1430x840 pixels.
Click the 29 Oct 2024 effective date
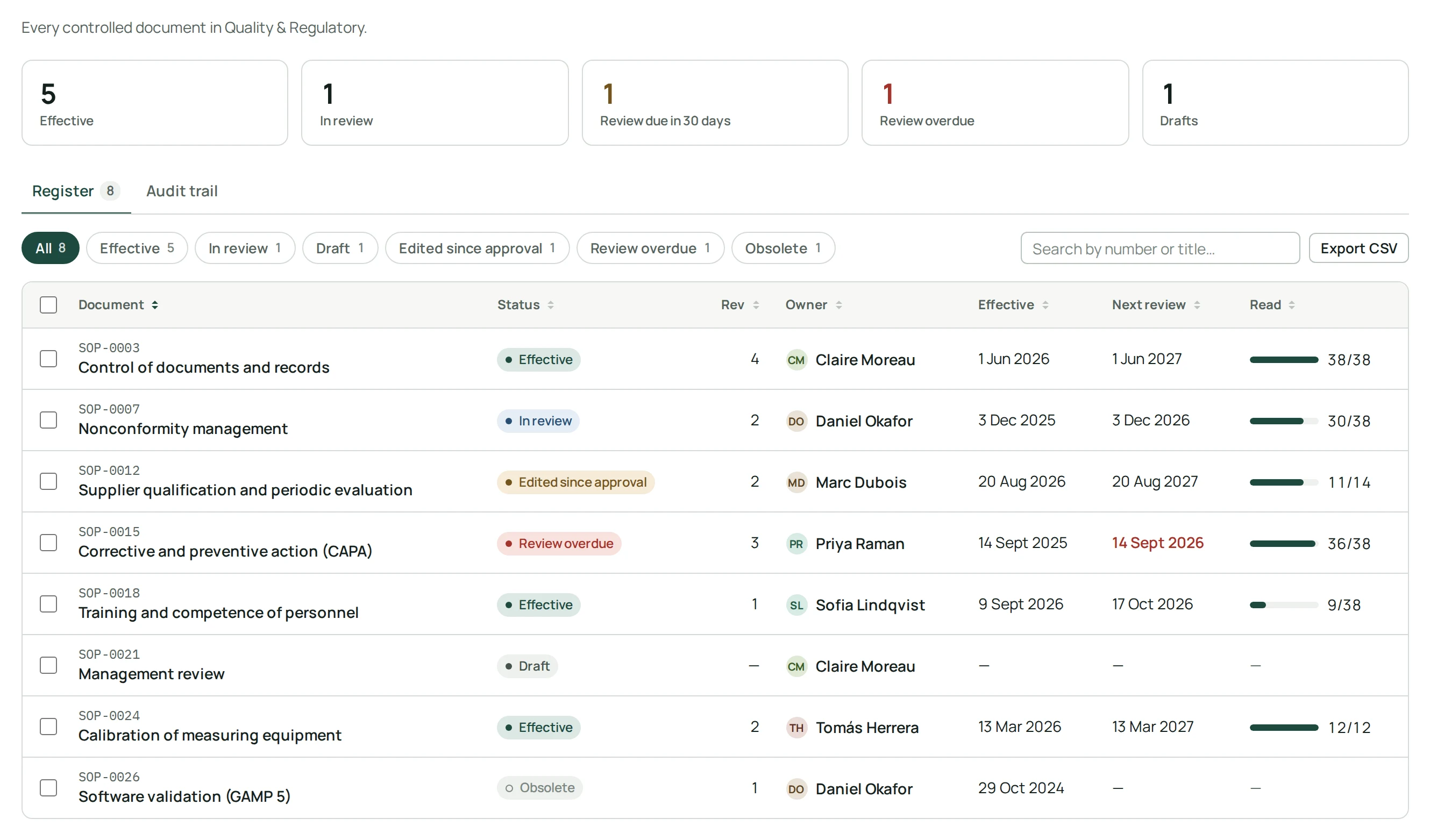tap(1021, 788)
